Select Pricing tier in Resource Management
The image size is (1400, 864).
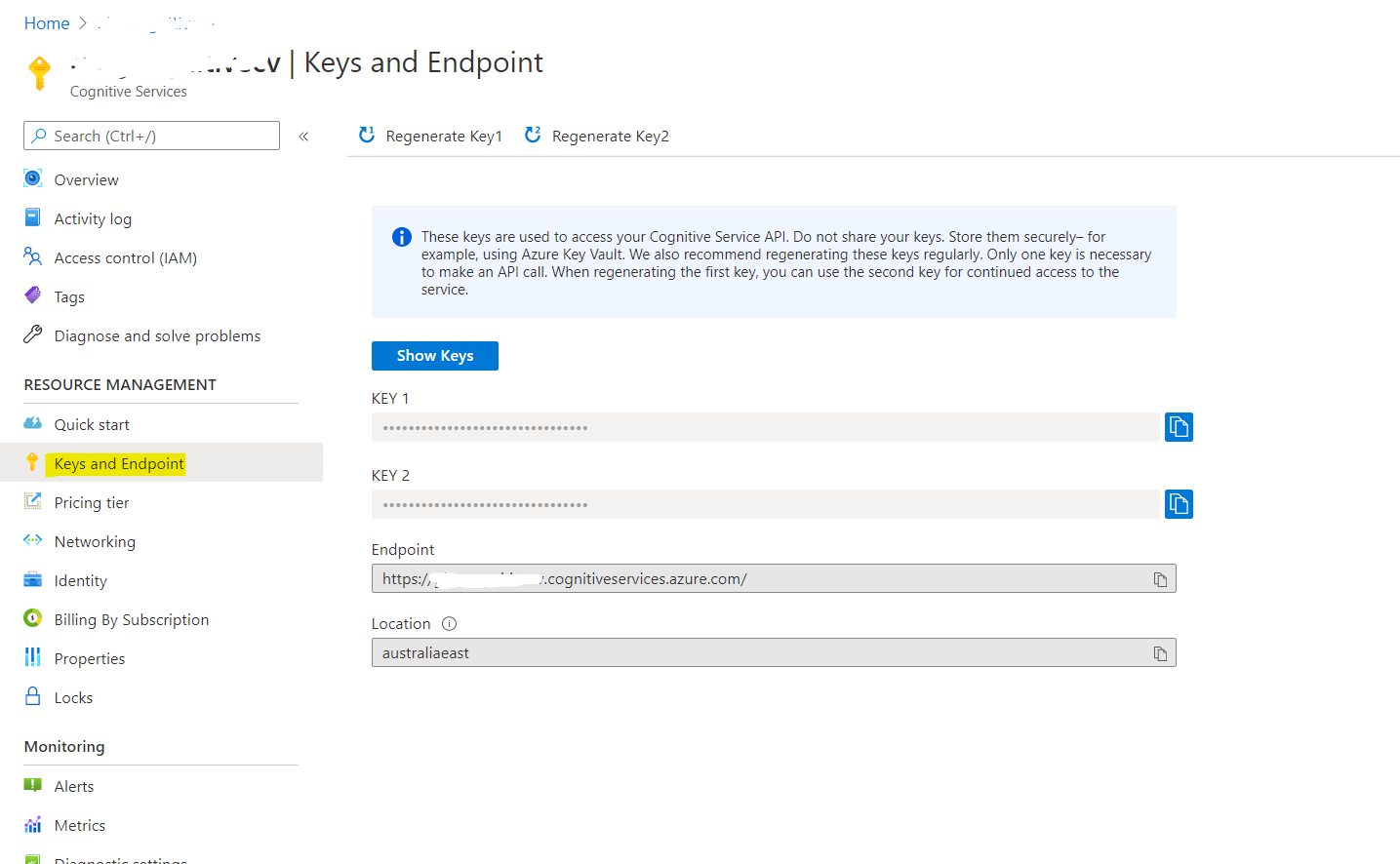click(x=92, y=503)
